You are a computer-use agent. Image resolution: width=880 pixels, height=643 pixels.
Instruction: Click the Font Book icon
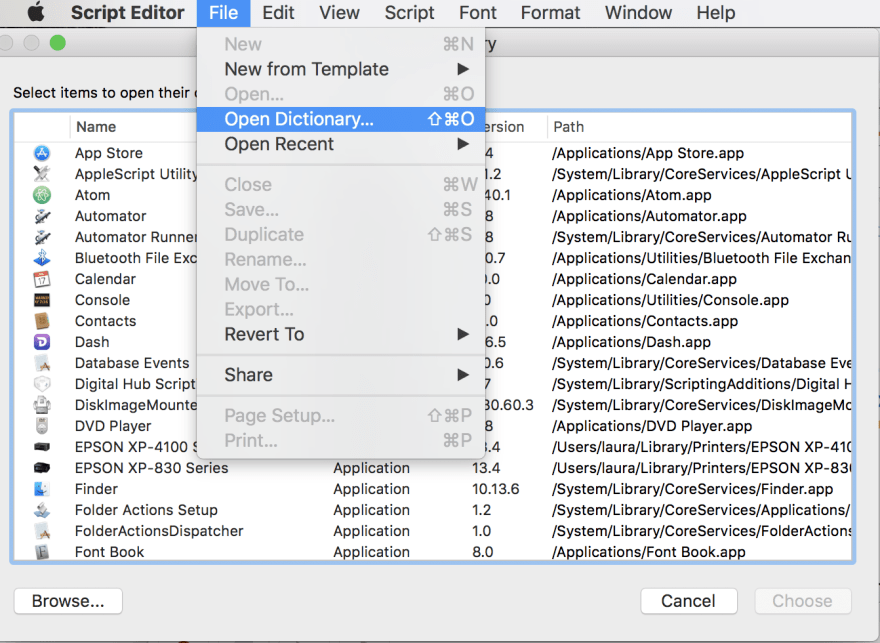pos(42,552)
